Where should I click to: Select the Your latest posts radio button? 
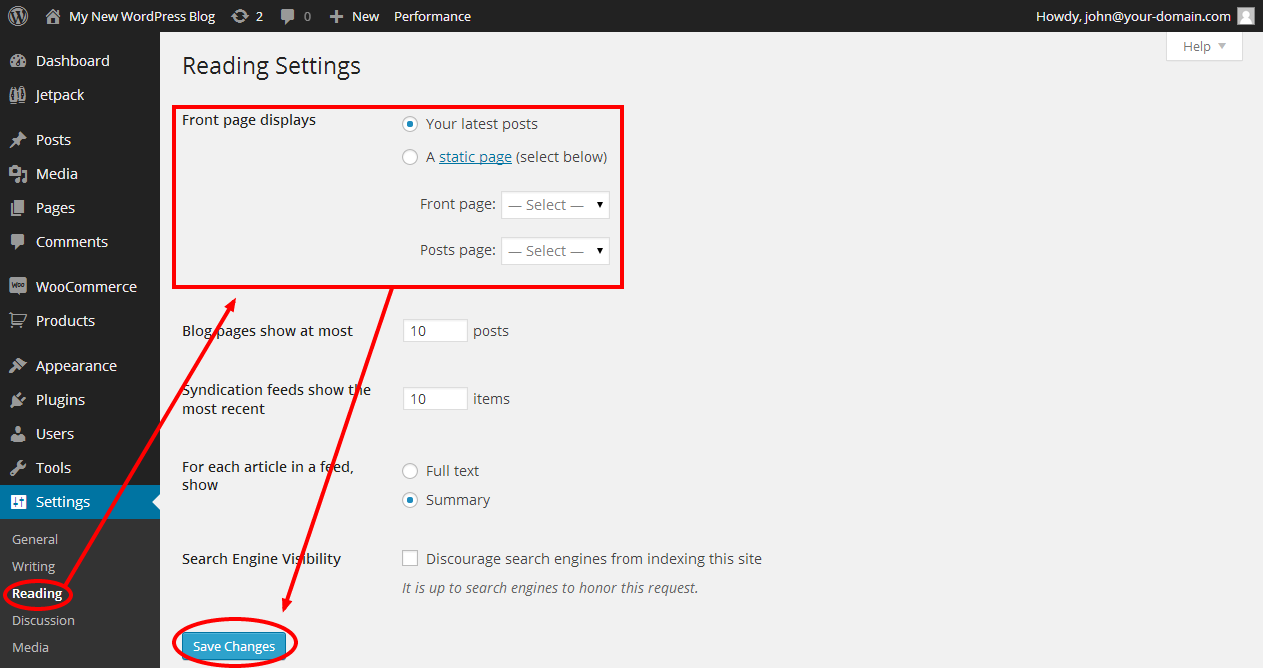(x=410, y=123)
